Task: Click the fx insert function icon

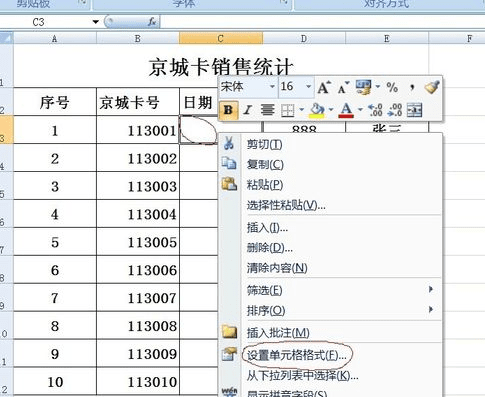Action: point(152,22)
